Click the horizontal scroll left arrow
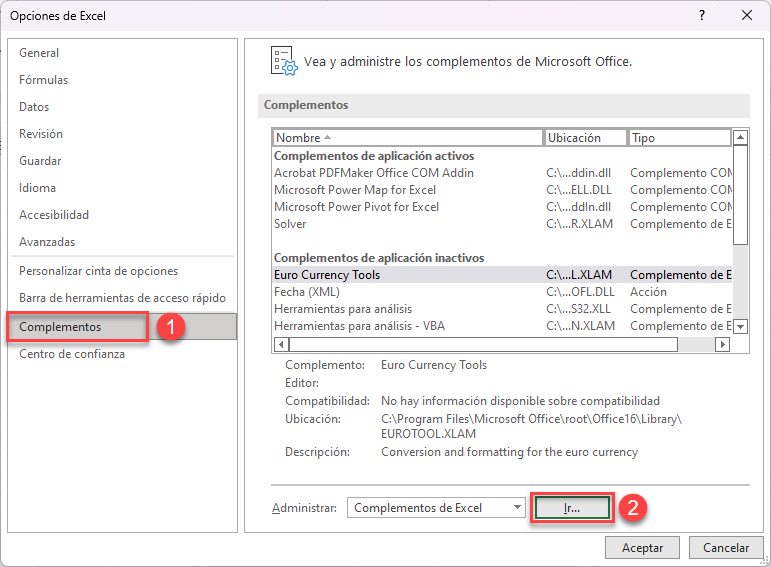771x567 pixels. point(281,344)
